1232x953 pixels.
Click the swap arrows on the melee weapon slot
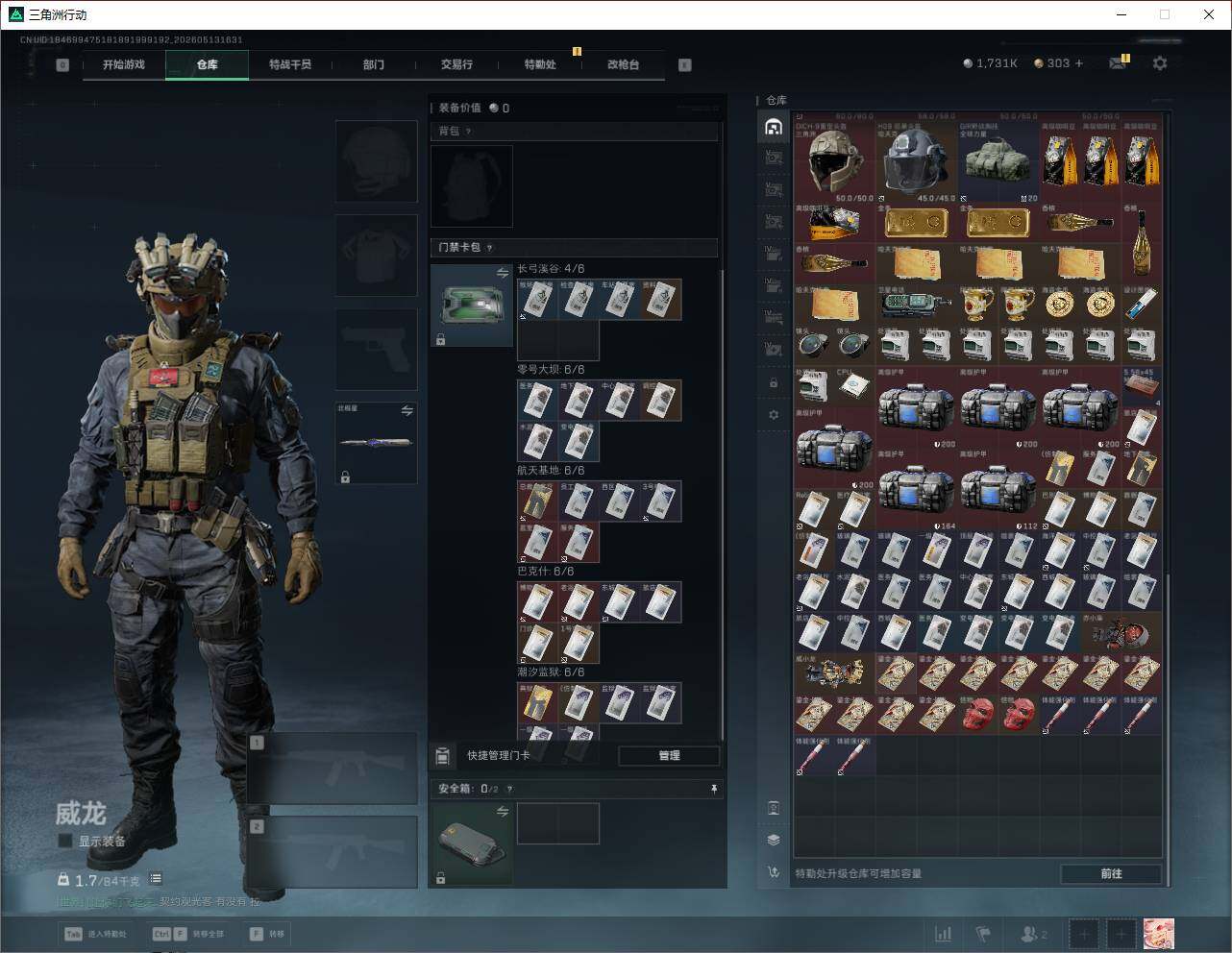click(407, 411)
